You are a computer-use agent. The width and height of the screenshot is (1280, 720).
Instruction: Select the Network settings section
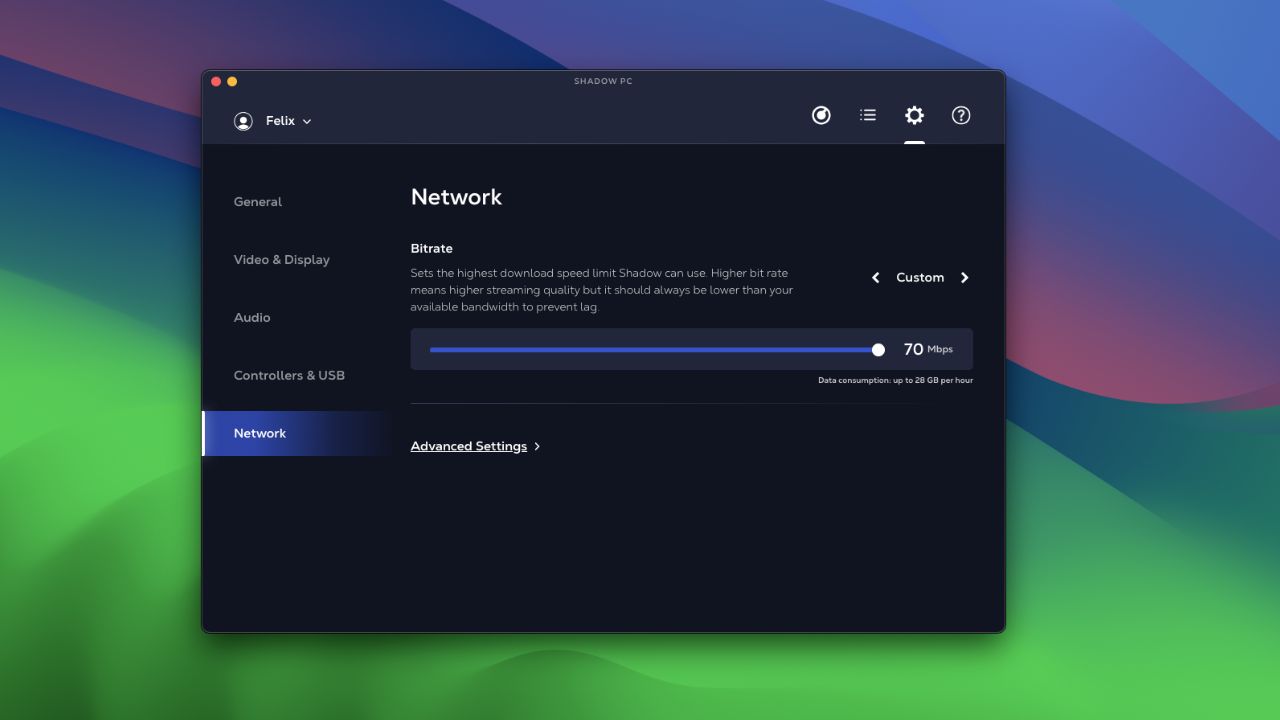coord(260,433)
